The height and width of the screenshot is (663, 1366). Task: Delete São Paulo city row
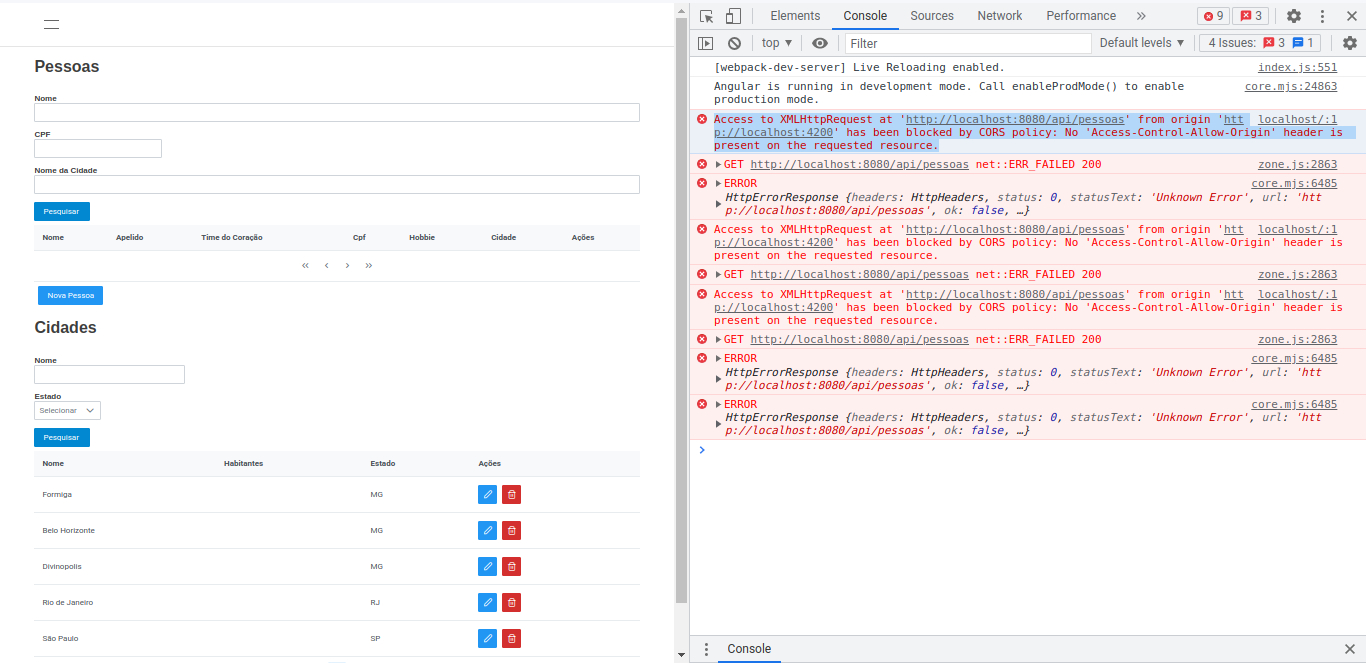[x=511, y=638]
